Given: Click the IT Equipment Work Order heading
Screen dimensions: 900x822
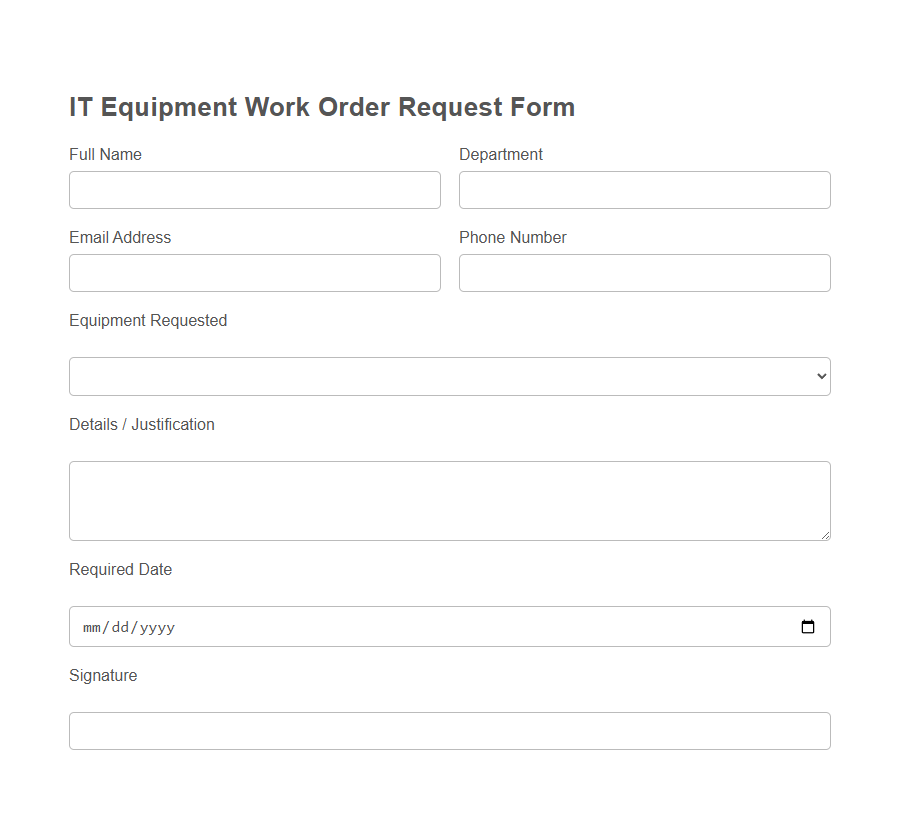Looking at the screenshot, I should pyautogui.click(x=321, y=107).
